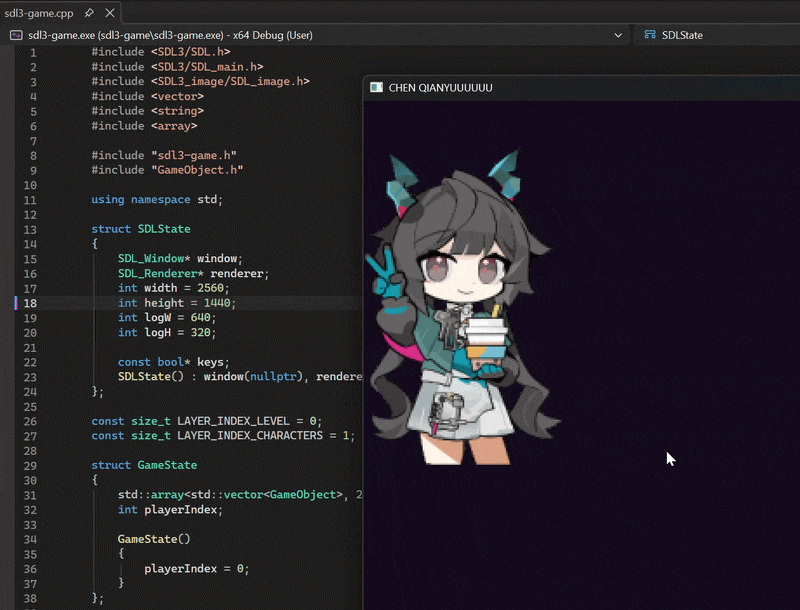Click the '#include <array>' line

coord(144,126)
